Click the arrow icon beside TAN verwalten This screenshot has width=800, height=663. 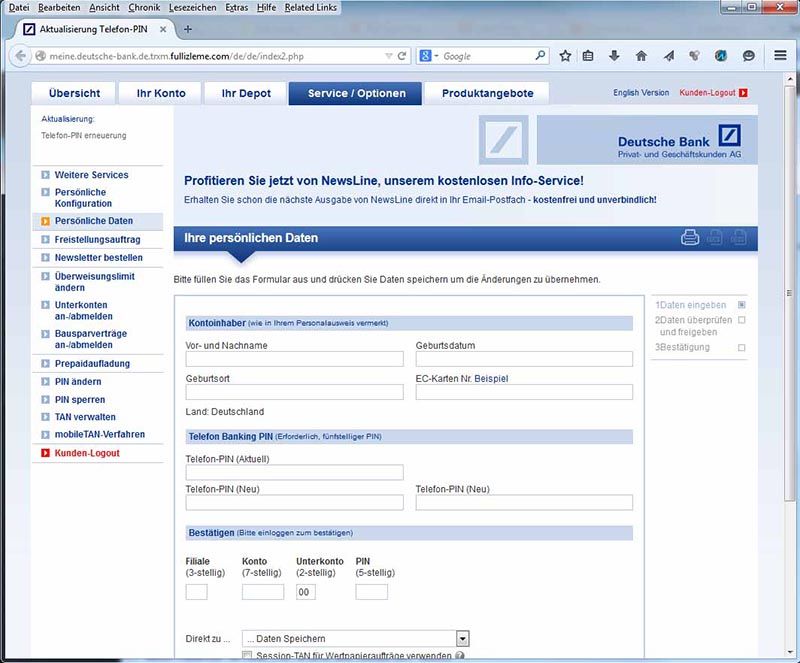45,417
